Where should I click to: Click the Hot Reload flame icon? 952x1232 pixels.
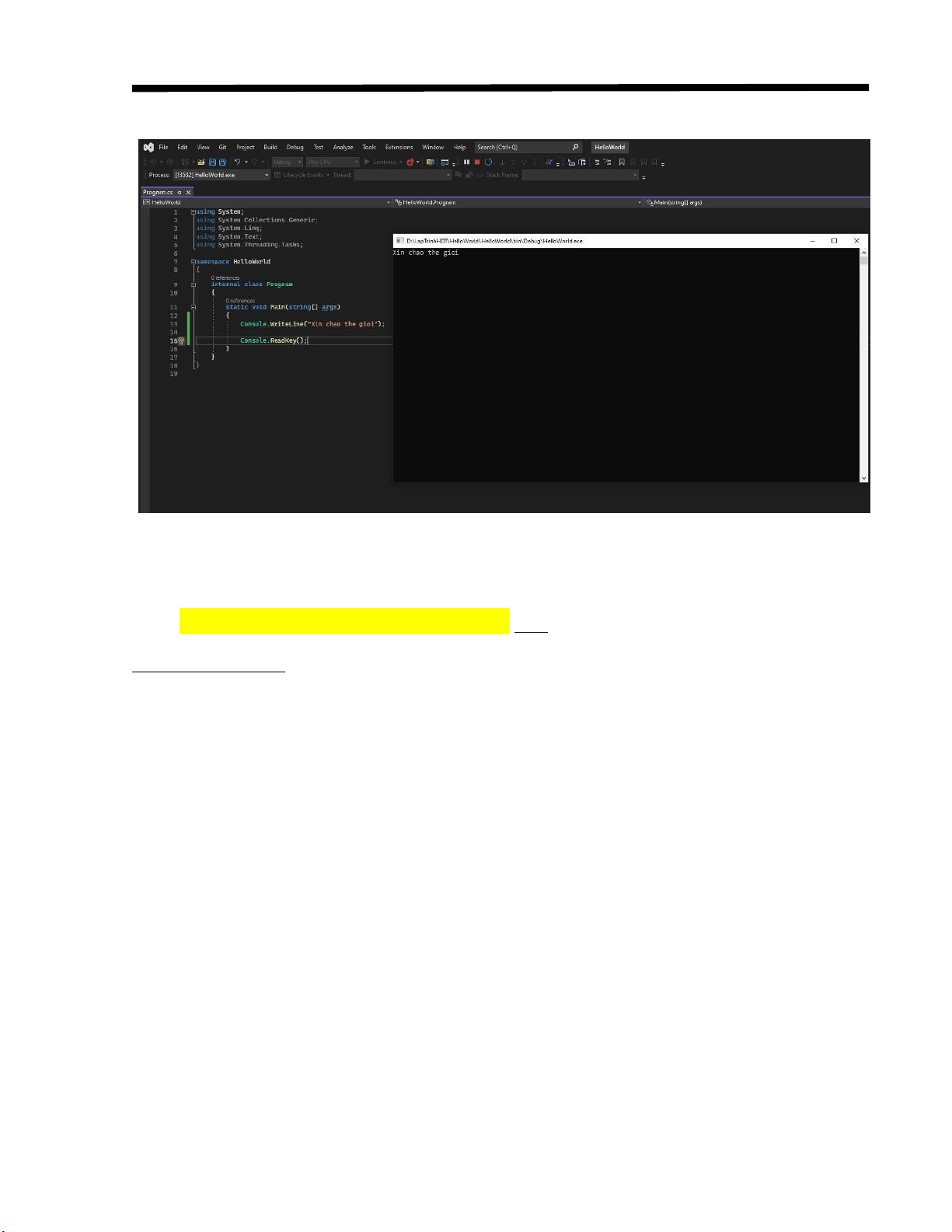tap(410, 162)
